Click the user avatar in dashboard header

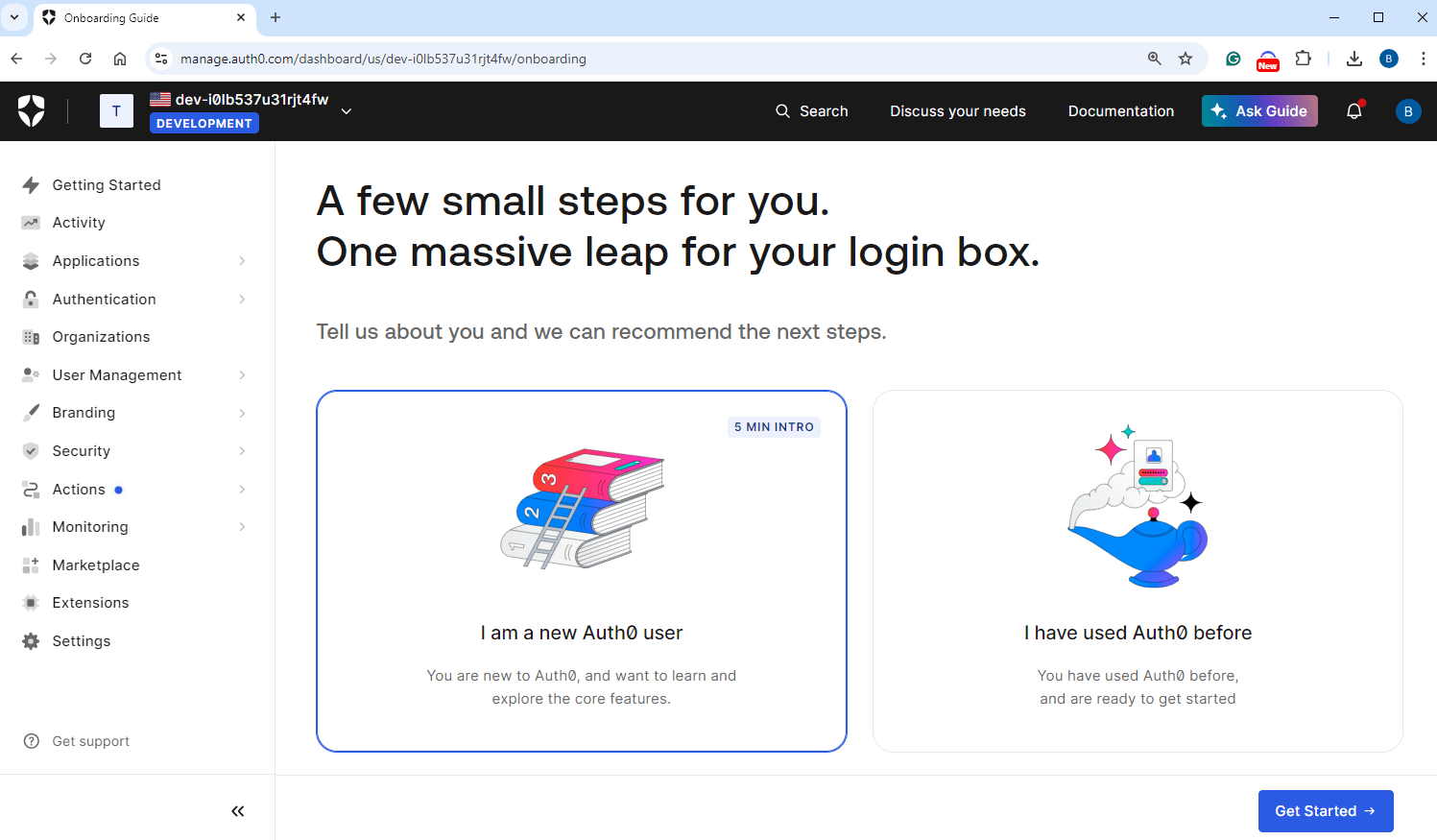1407,111
